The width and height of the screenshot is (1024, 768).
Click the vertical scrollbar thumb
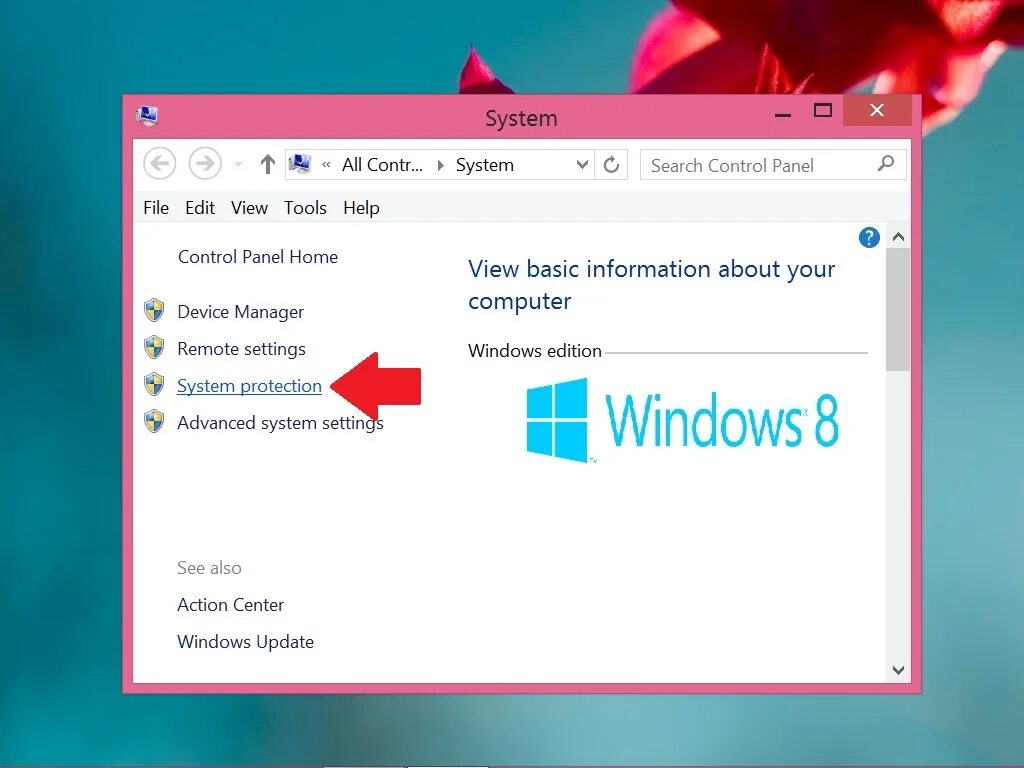[x=899, y=310]
